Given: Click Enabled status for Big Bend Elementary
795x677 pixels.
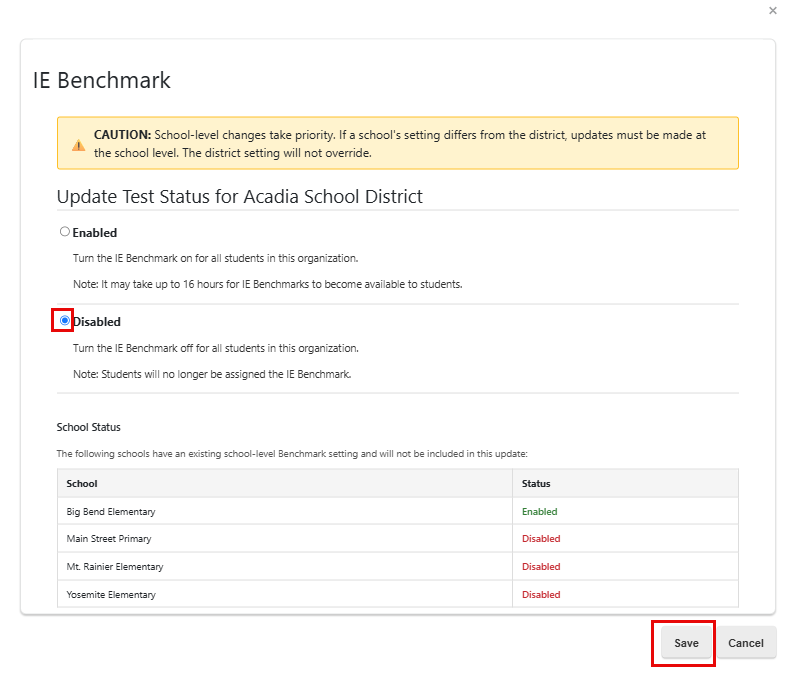Looking at the screenshot, I should click(x=539, y=512).
